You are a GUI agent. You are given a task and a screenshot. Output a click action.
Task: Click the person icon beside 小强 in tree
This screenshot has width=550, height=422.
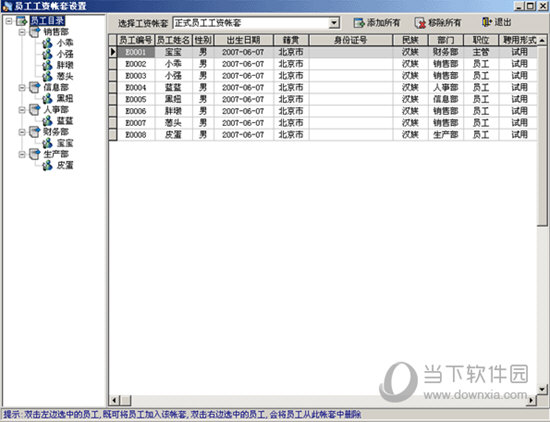point(47,54)
